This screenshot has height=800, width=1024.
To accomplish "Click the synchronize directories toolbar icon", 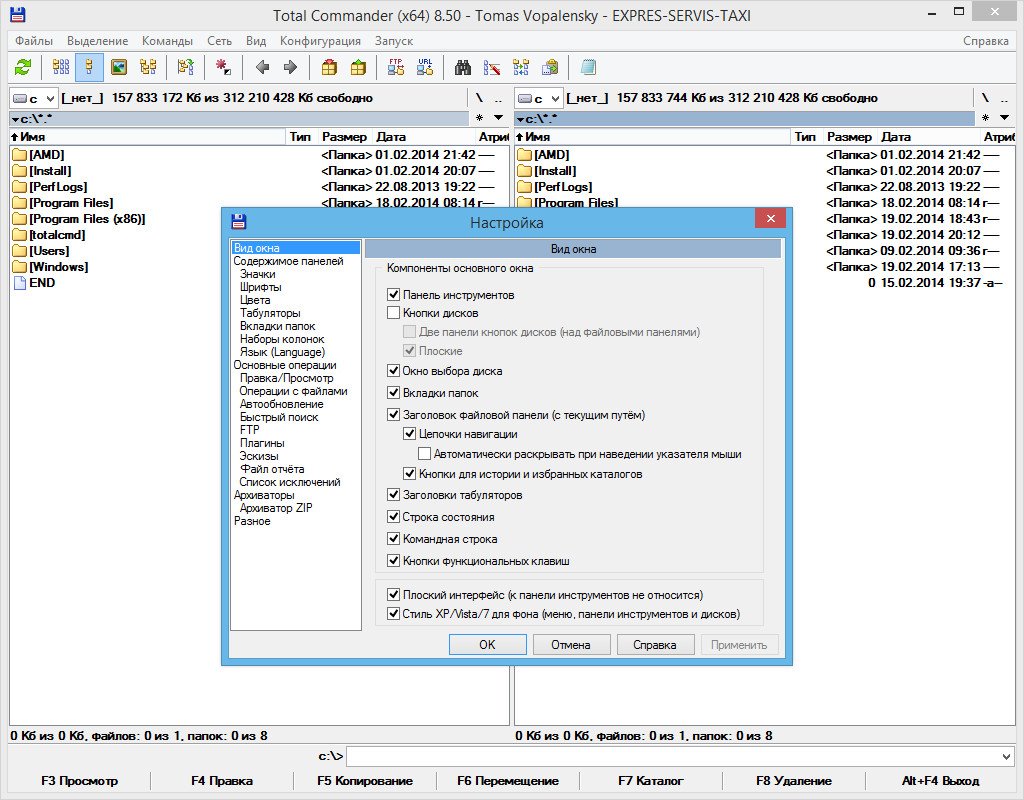I will (x=521, y=67).
